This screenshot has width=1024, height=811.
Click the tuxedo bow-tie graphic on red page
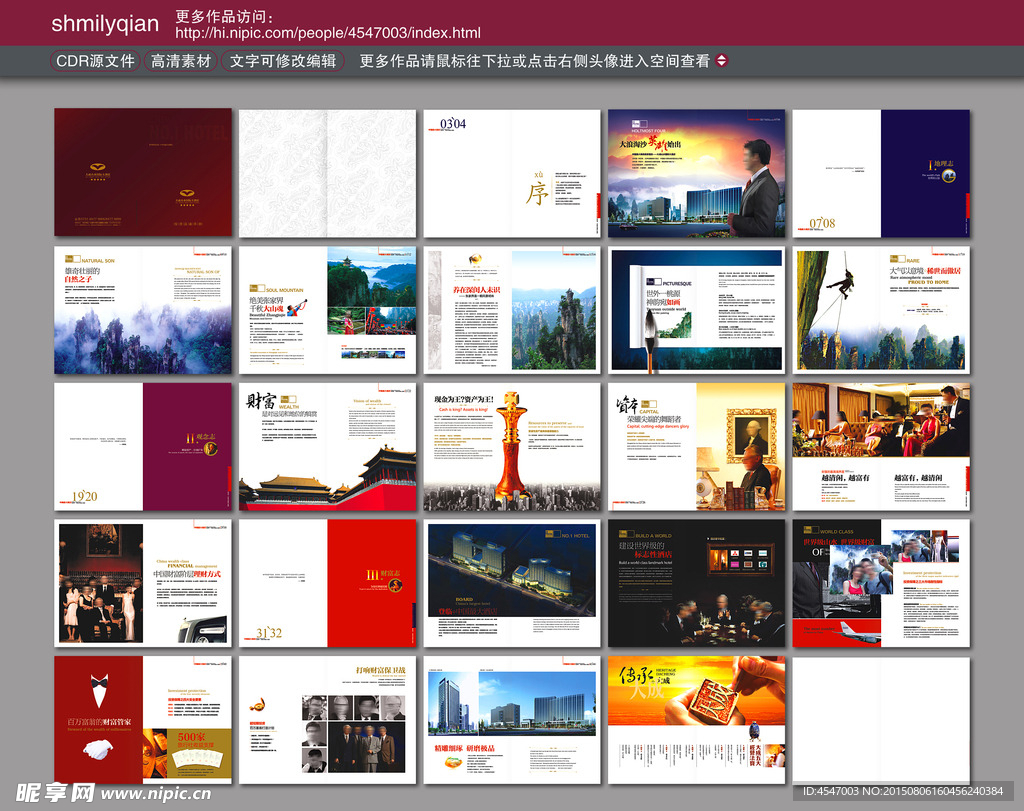[x=99, y=687]
